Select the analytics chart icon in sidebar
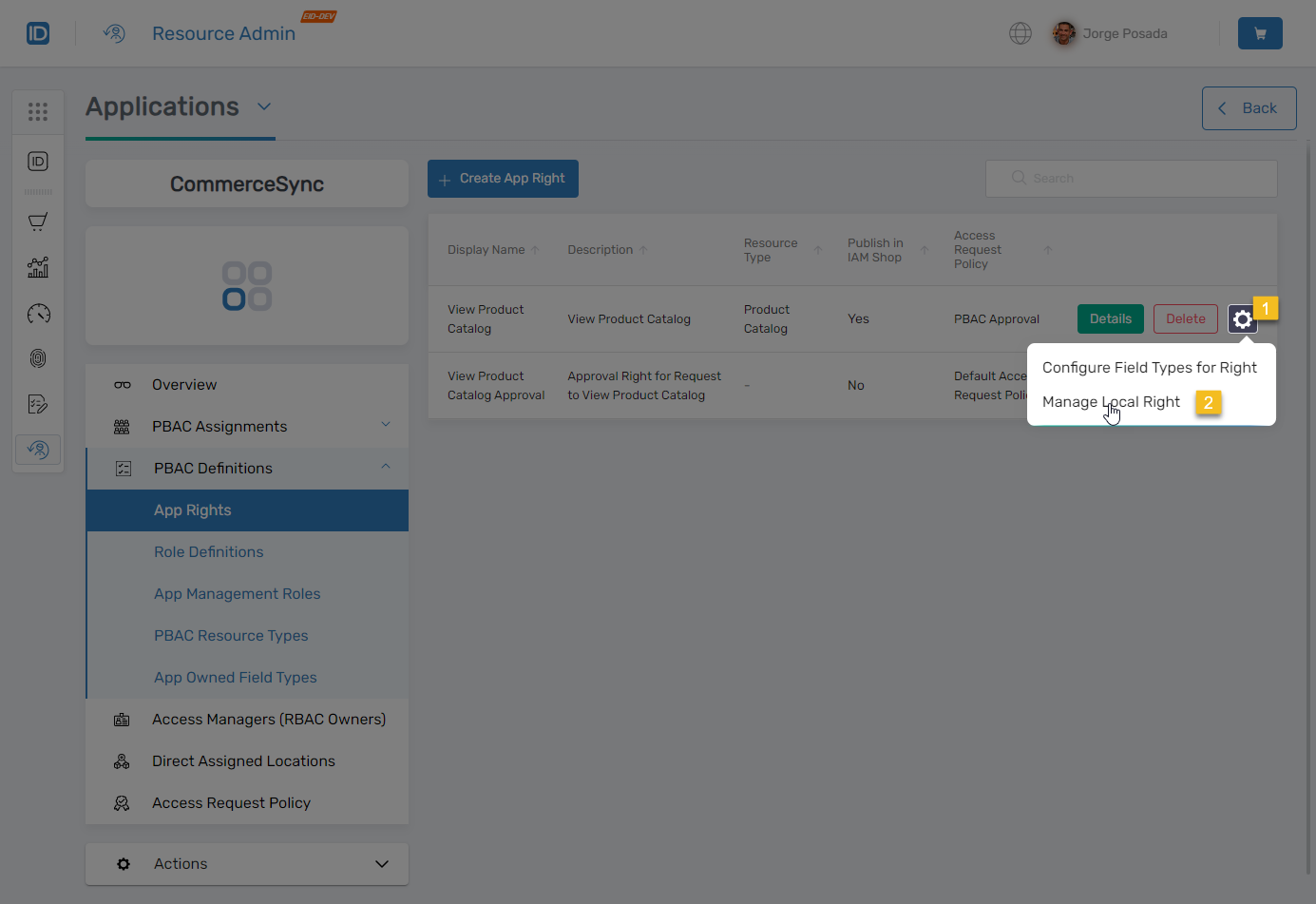 coord(38,267)
